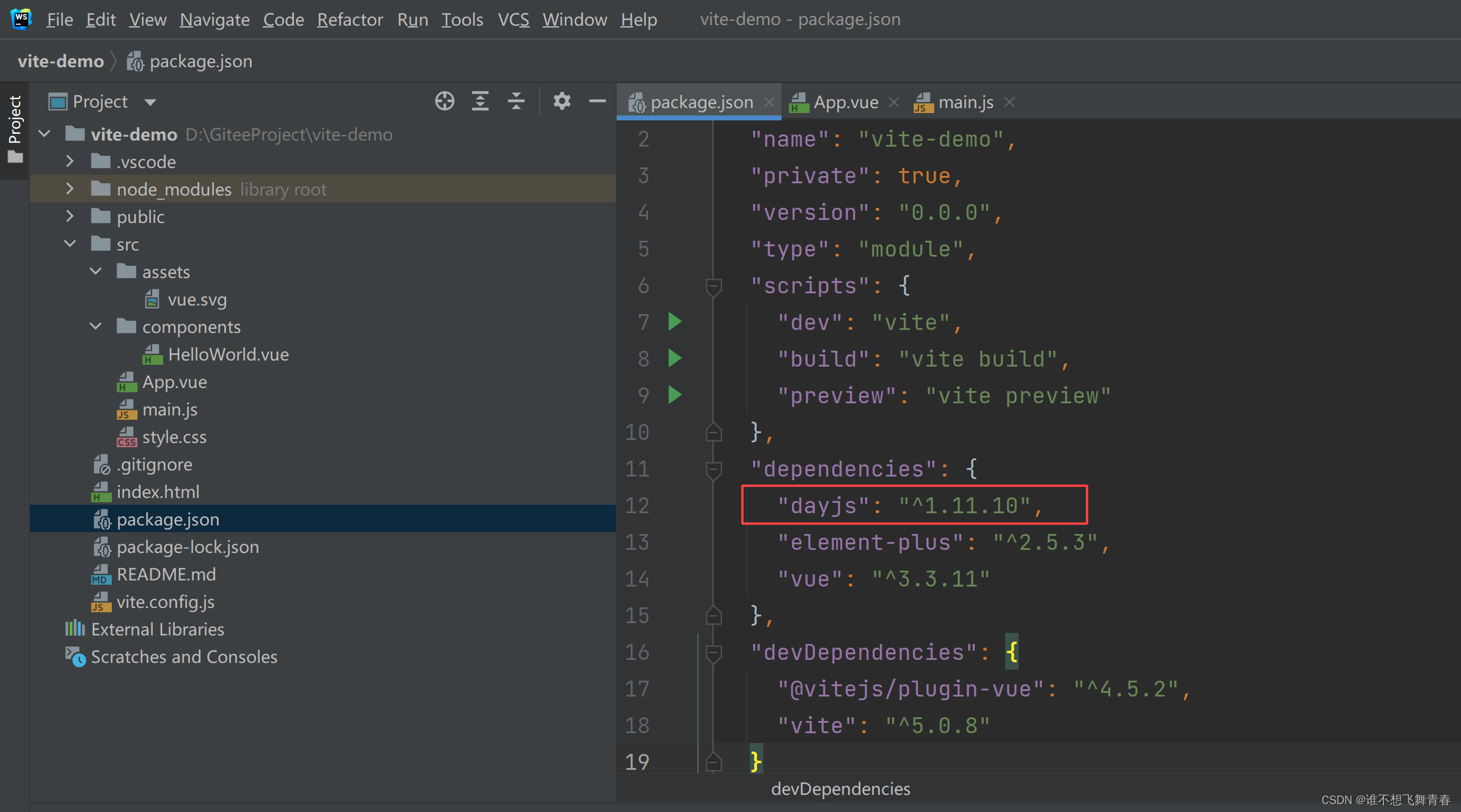Click "@vitejs/plugin-vue" key on line 17
Screen dimensions: 1461x812
tap(910, 689)
